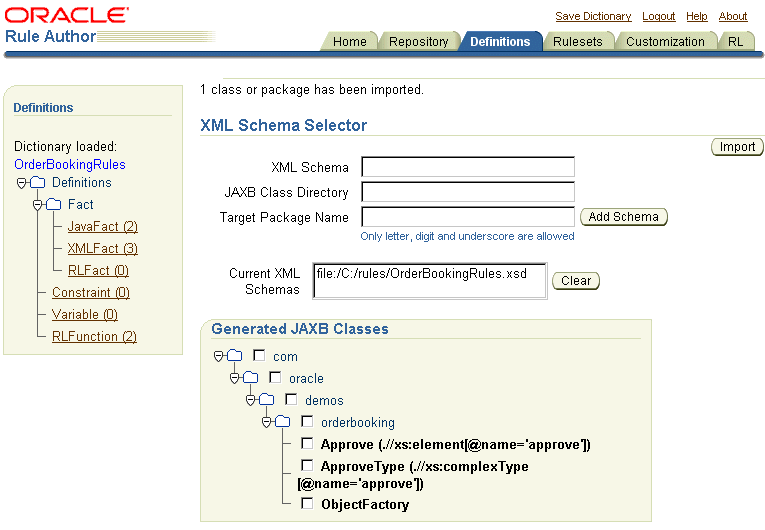Open the About link

(x=733, y=16)
